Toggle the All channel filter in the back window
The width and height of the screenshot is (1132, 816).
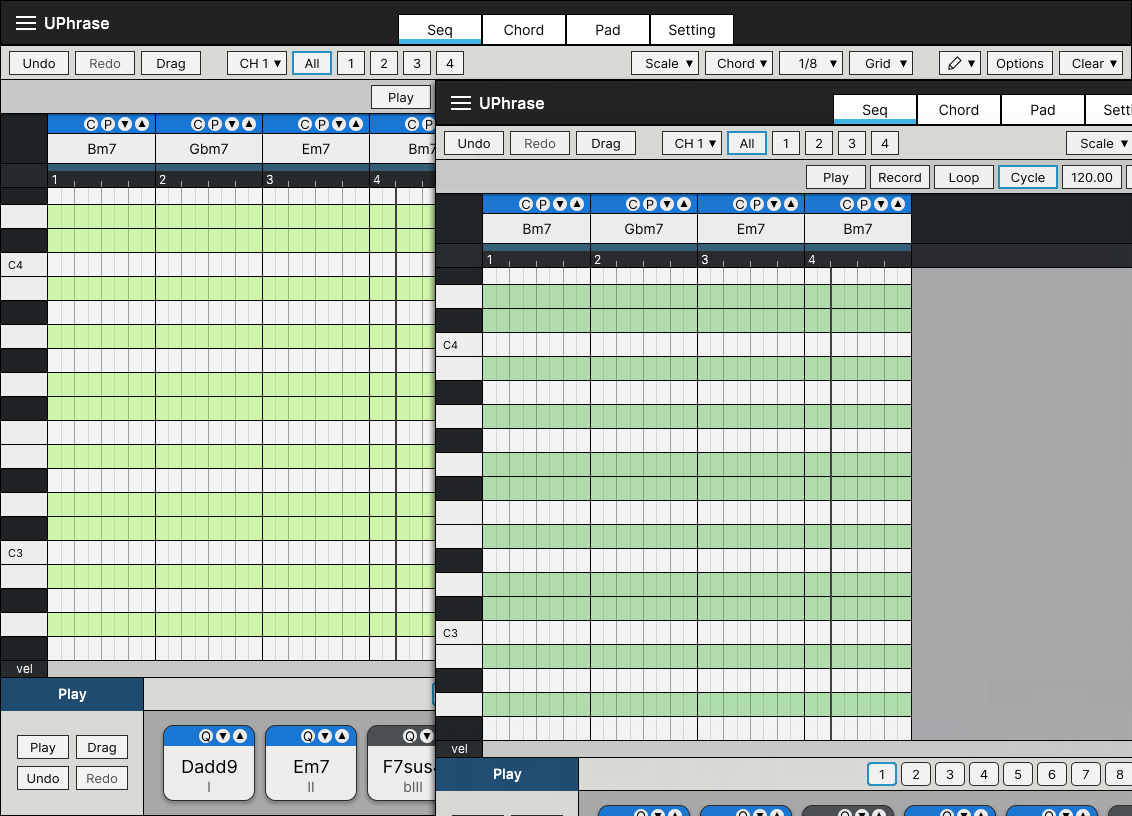point(312,64)
